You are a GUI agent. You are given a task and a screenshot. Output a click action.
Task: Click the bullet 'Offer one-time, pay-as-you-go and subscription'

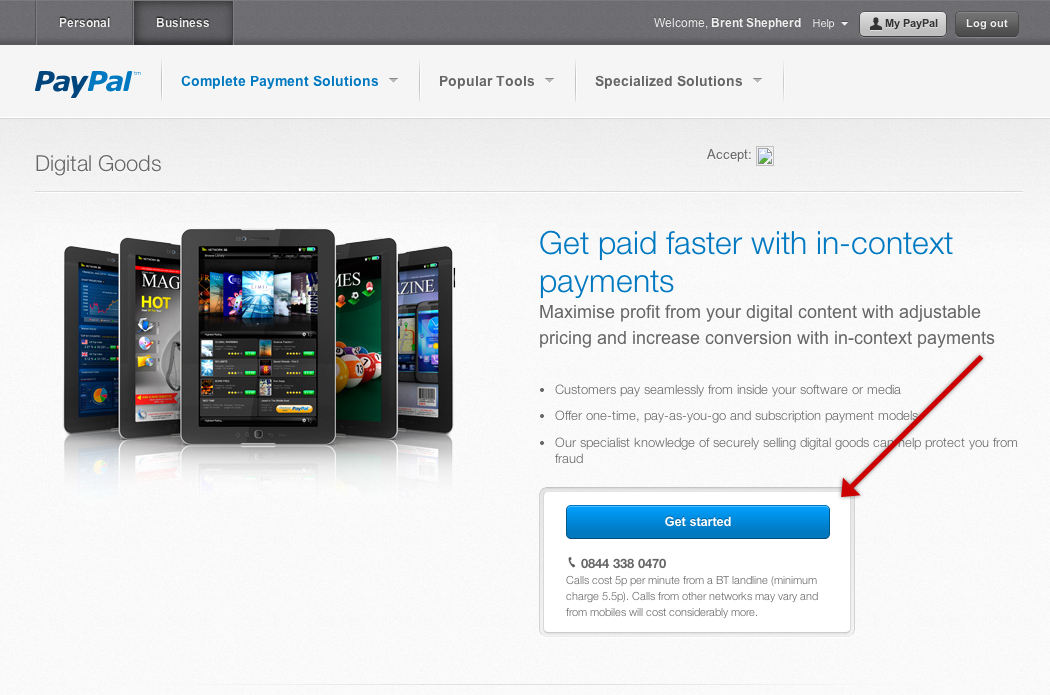tap(736, 416)
